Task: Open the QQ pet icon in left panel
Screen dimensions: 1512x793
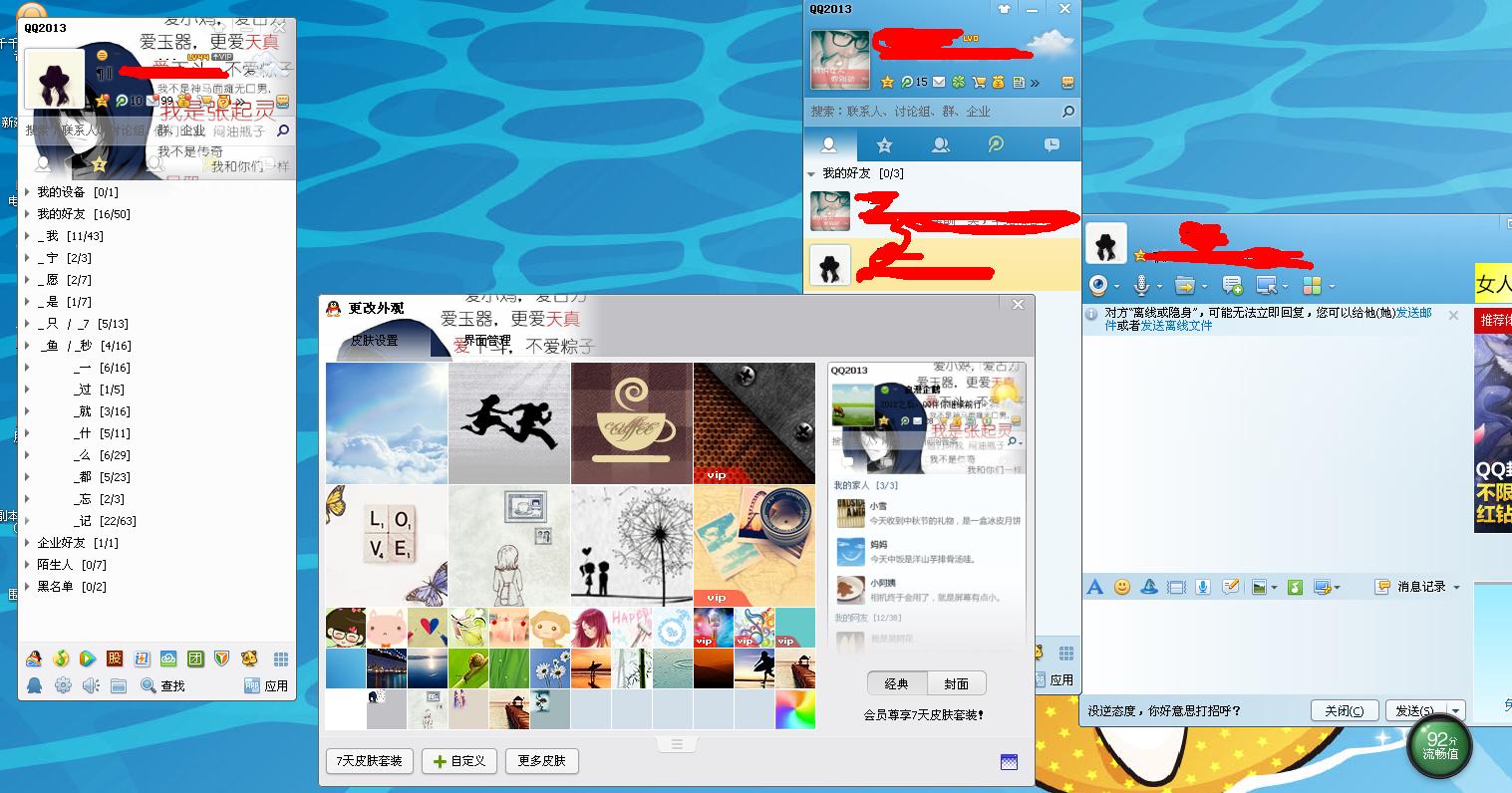Action: pyautogui.click(x=249, y=659)
